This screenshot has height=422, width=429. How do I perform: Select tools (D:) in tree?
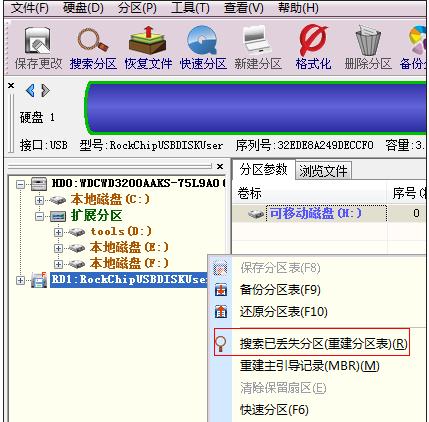click(x=121, y=232)
